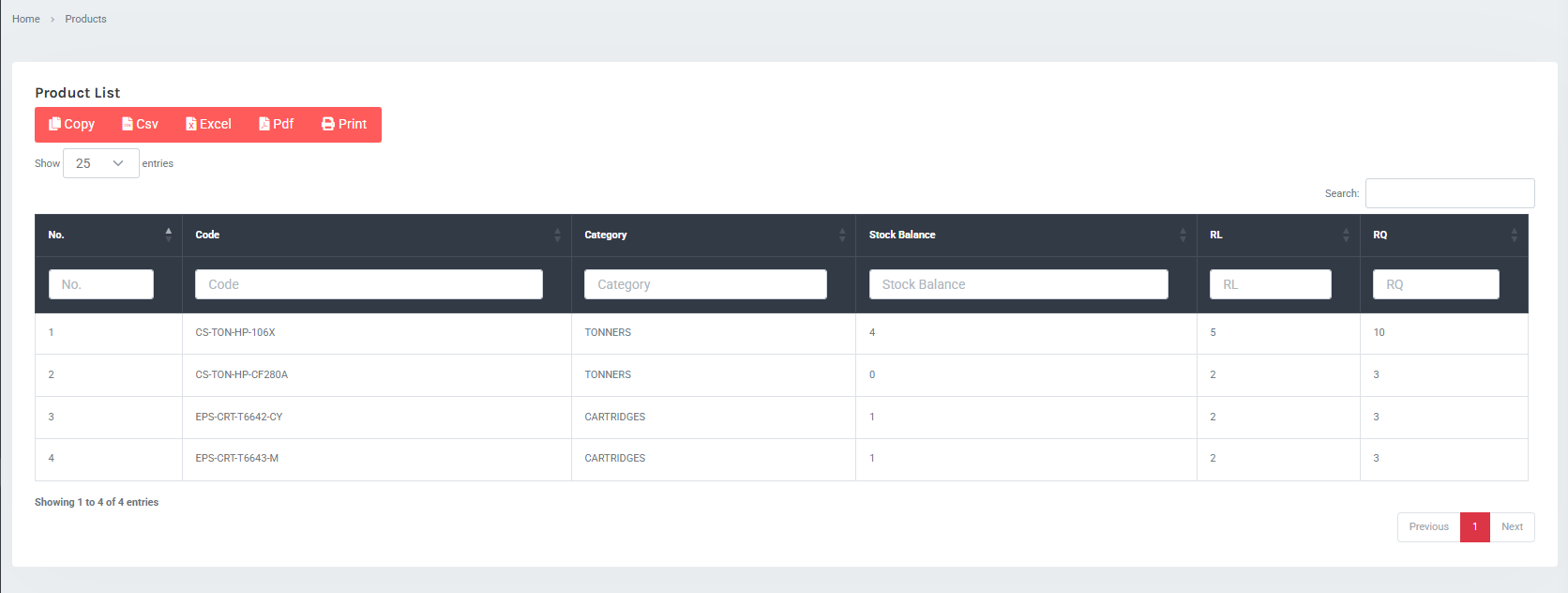Click the Stock Balance filter box
Screen dimensions: 1568x593
[1018, 284]
